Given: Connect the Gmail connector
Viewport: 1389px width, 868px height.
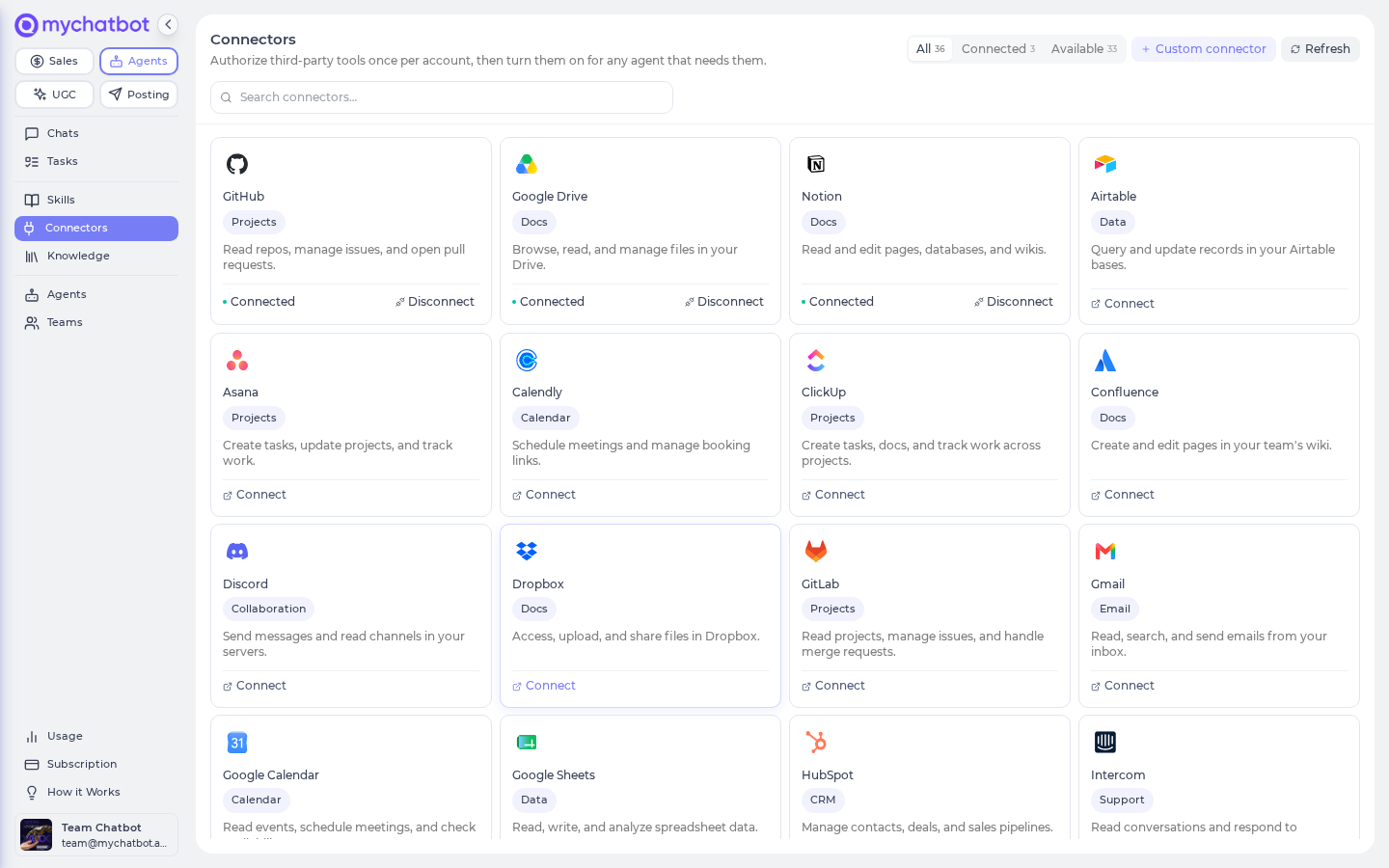Looking at the screenshot, I should coord(1123,686).
